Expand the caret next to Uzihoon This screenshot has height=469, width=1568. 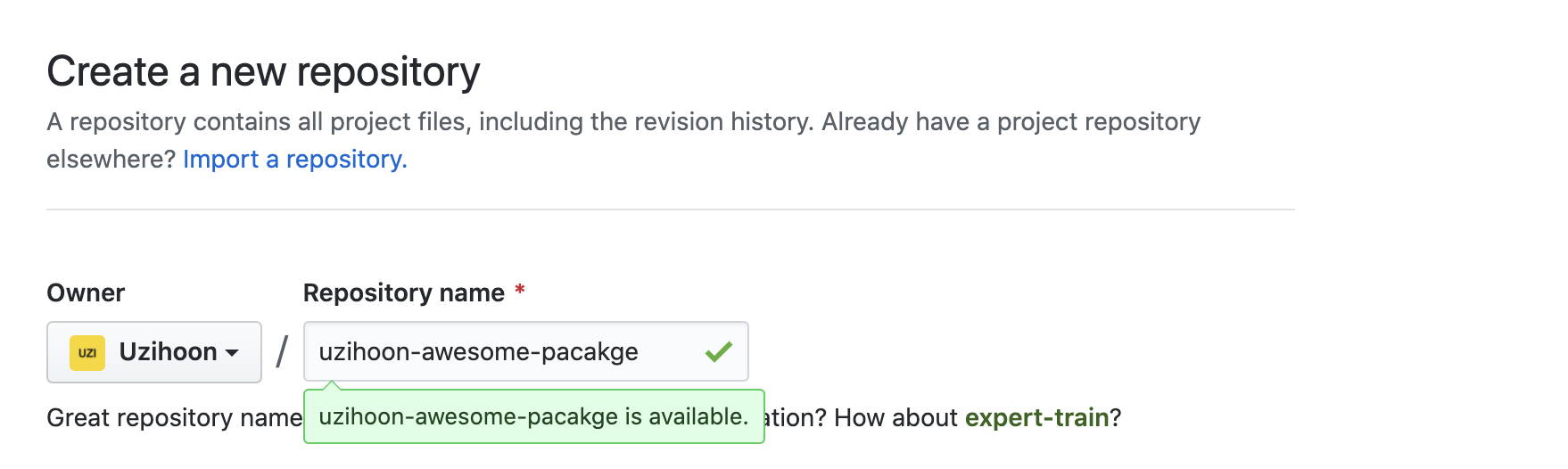click(232, 352)
